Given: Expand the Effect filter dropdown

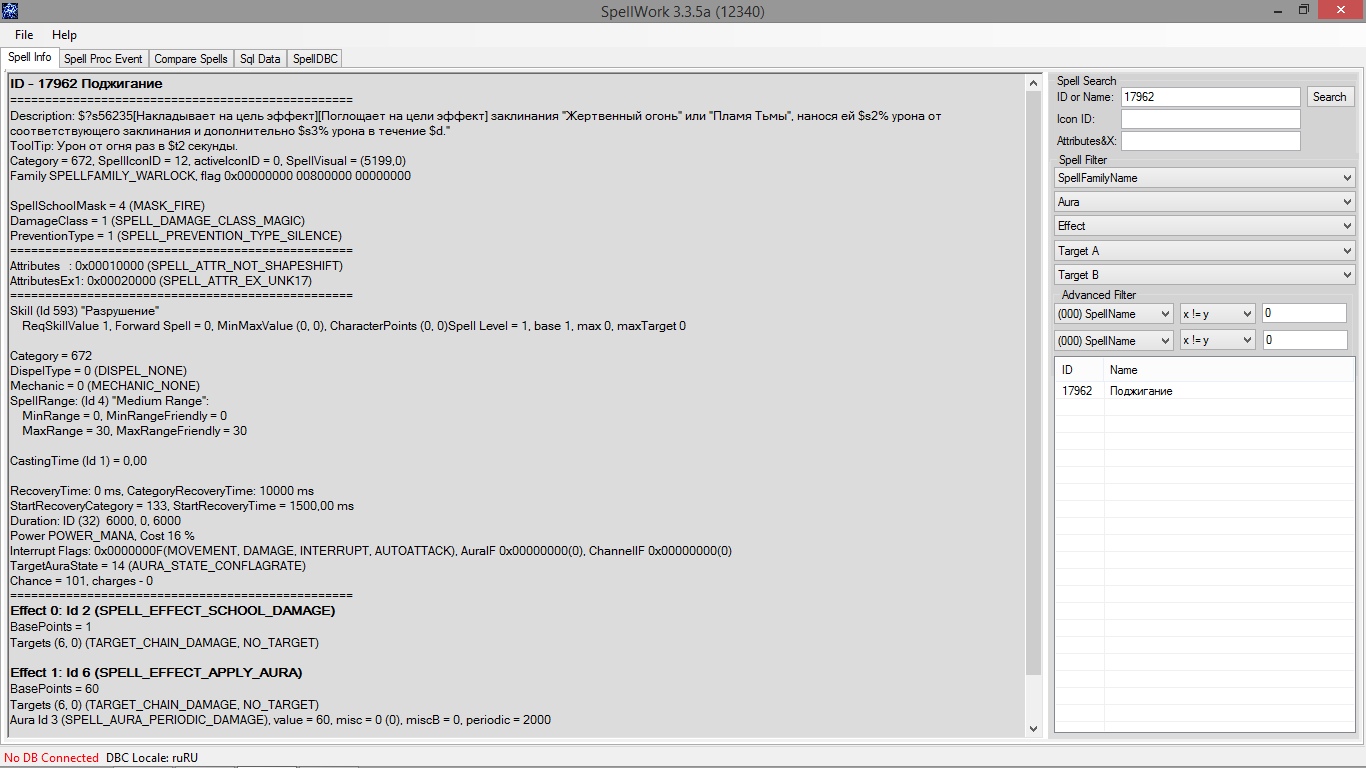Looking at the screenshot, I should click(1205, 226).
